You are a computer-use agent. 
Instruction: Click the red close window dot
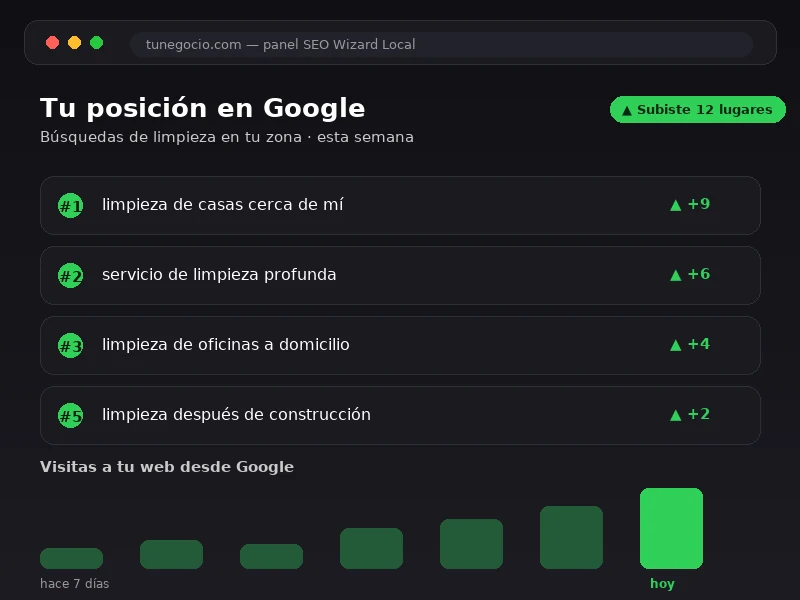53,43
